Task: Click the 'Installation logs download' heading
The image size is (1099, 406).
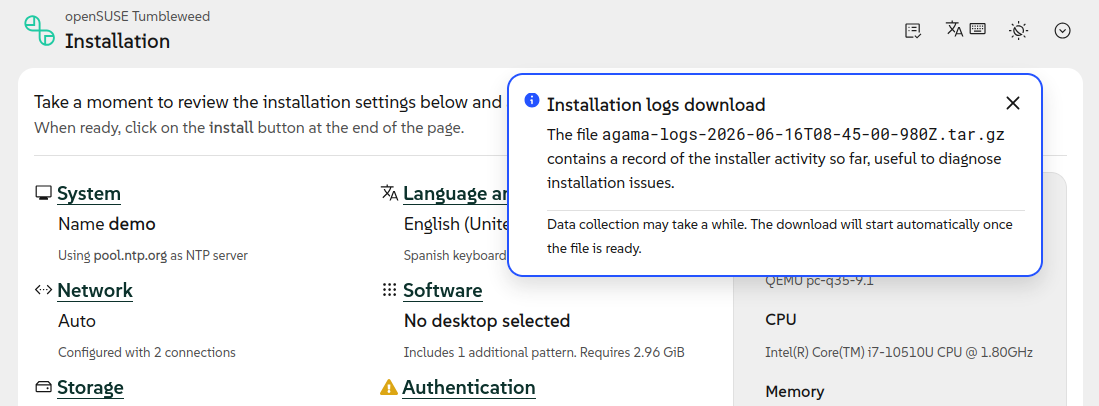Action: tap(656, 105)
